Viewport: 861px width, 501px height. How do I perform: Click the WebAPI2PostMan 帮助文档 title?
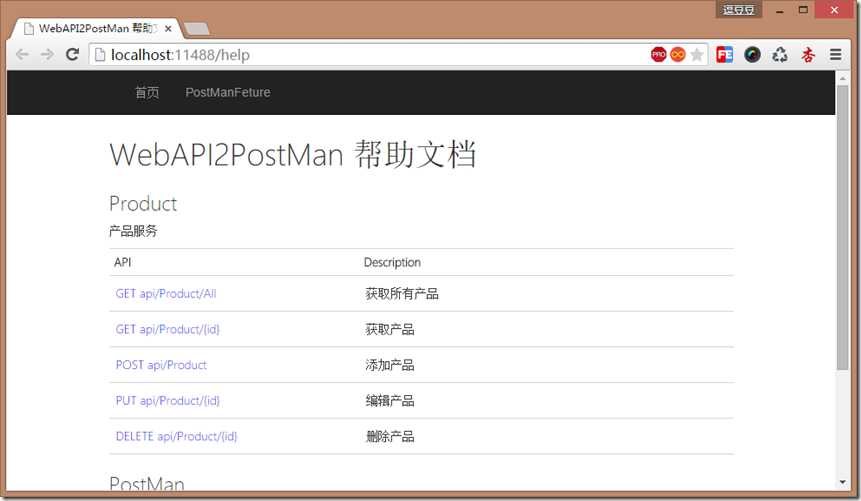293,154
